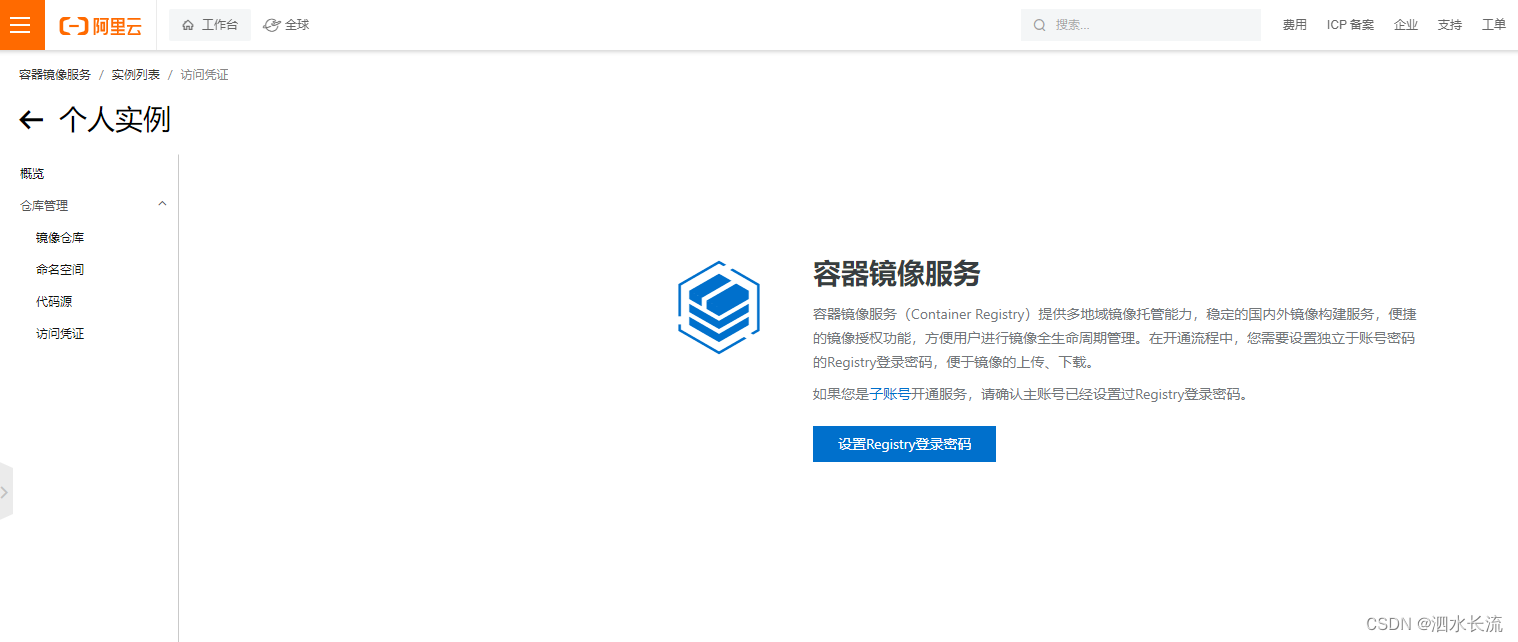Open the orange hamburger main menu
The width and height of the screenshot is (1518, 642).
pyautogui.click(x=22, y=25)
